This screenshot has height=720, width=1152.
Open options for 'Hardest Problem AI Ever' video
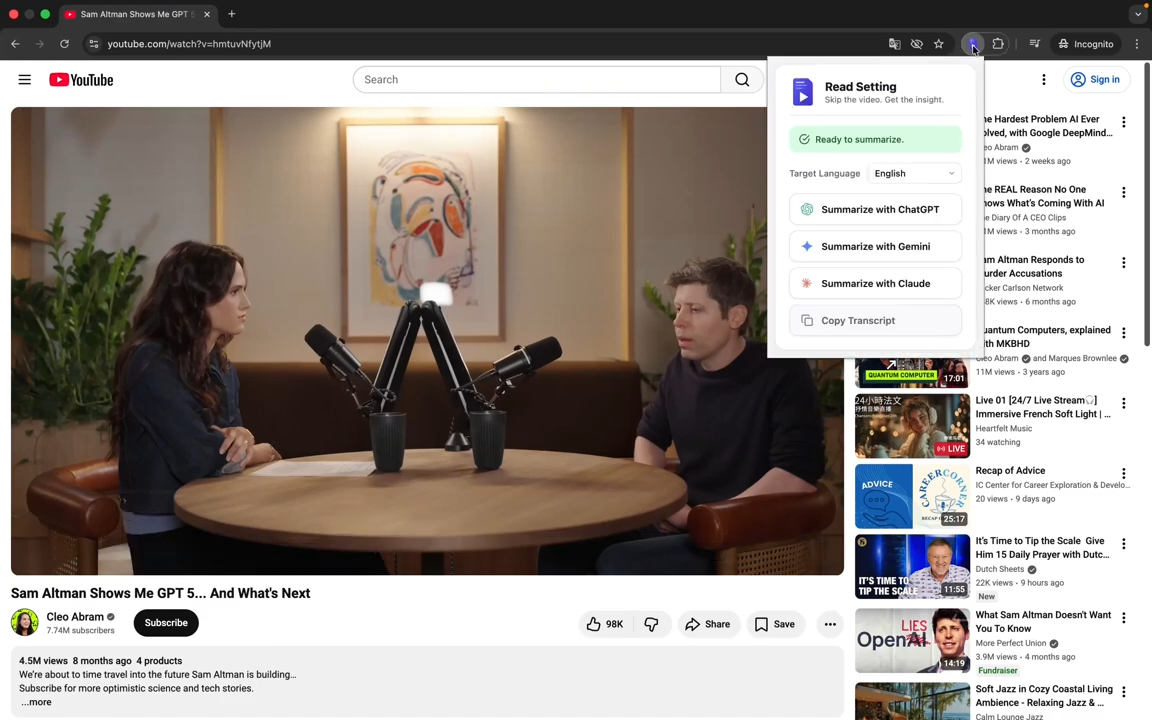point(1123,122)
